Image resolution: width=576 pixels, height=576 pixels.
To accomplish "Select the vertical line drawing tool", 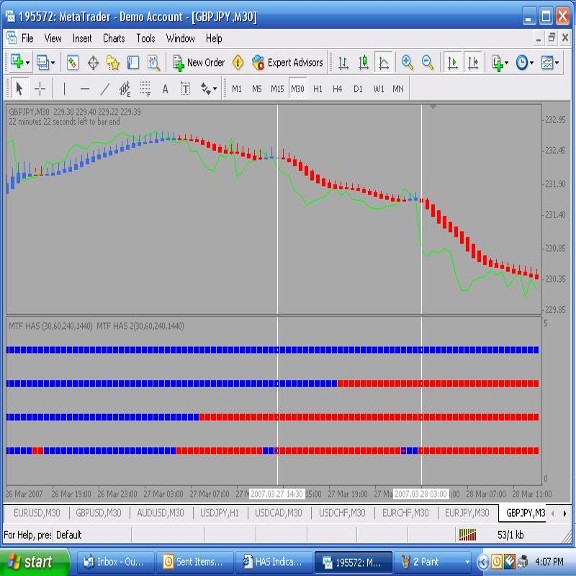I will tap(64, 89).
